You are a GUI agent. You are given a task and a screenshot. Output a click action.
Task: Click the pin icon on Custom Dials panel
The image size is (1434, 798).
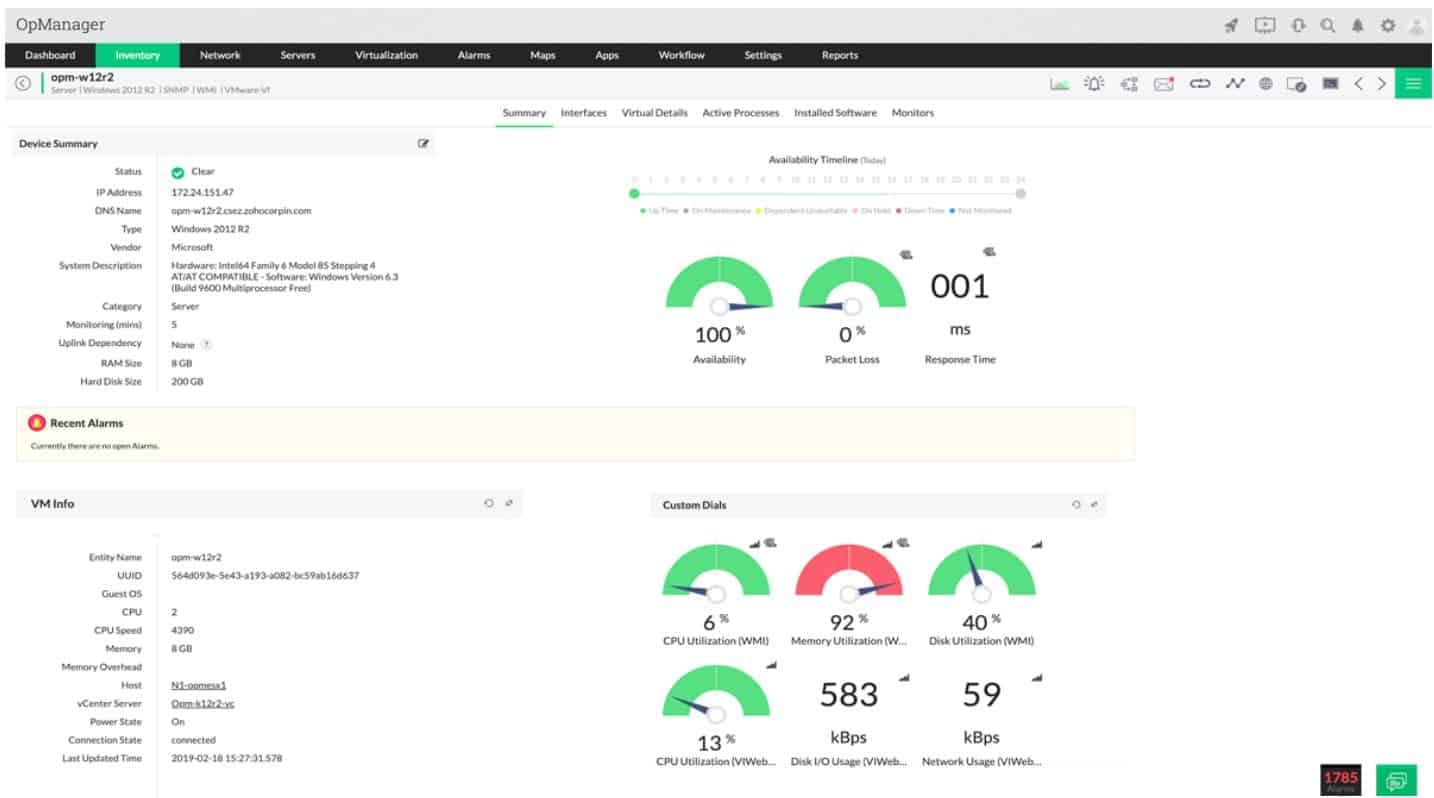(1094, 505)
